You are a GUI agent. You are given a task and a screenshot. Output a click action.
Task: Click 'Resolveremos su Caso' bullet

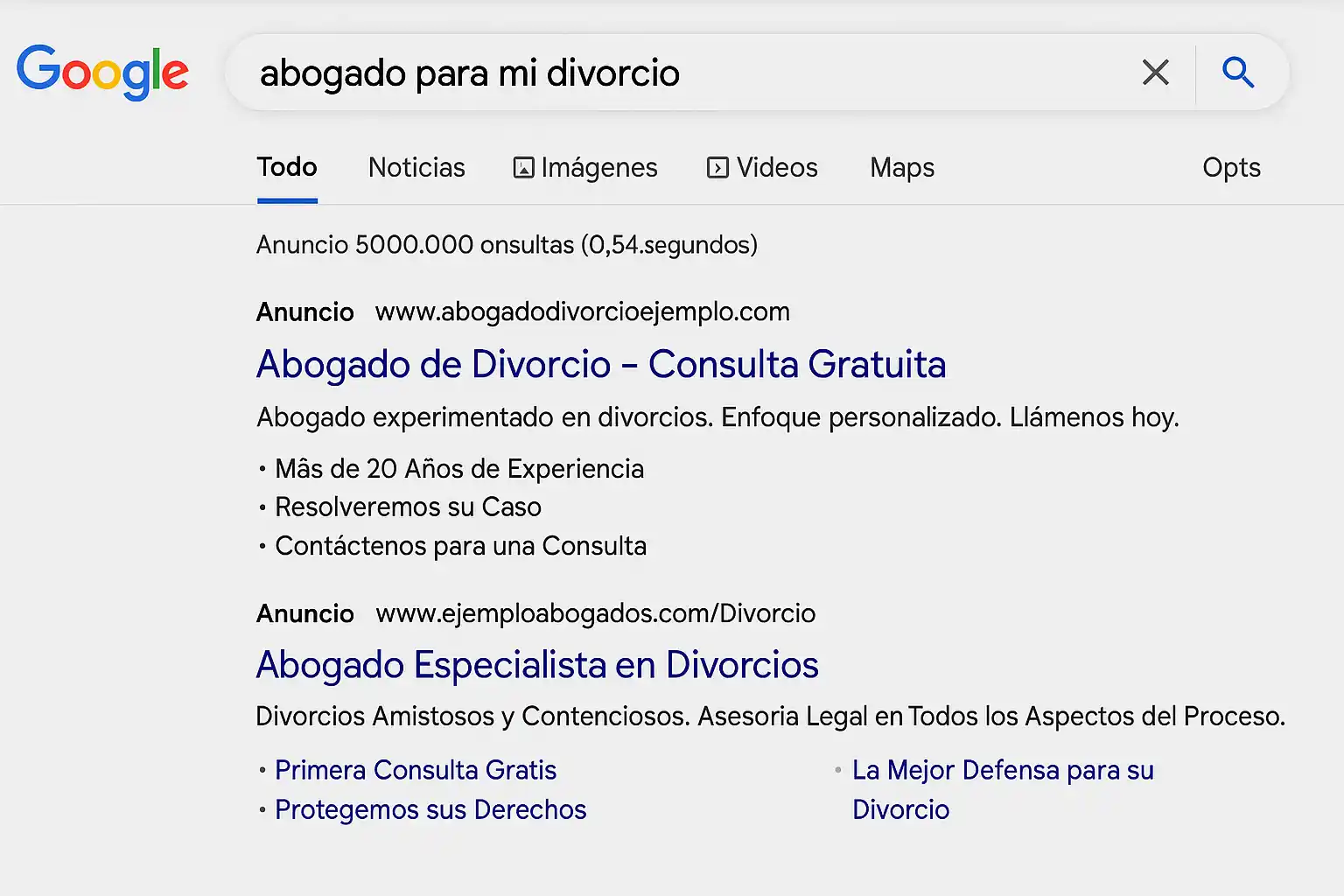(x=408, y=507)
